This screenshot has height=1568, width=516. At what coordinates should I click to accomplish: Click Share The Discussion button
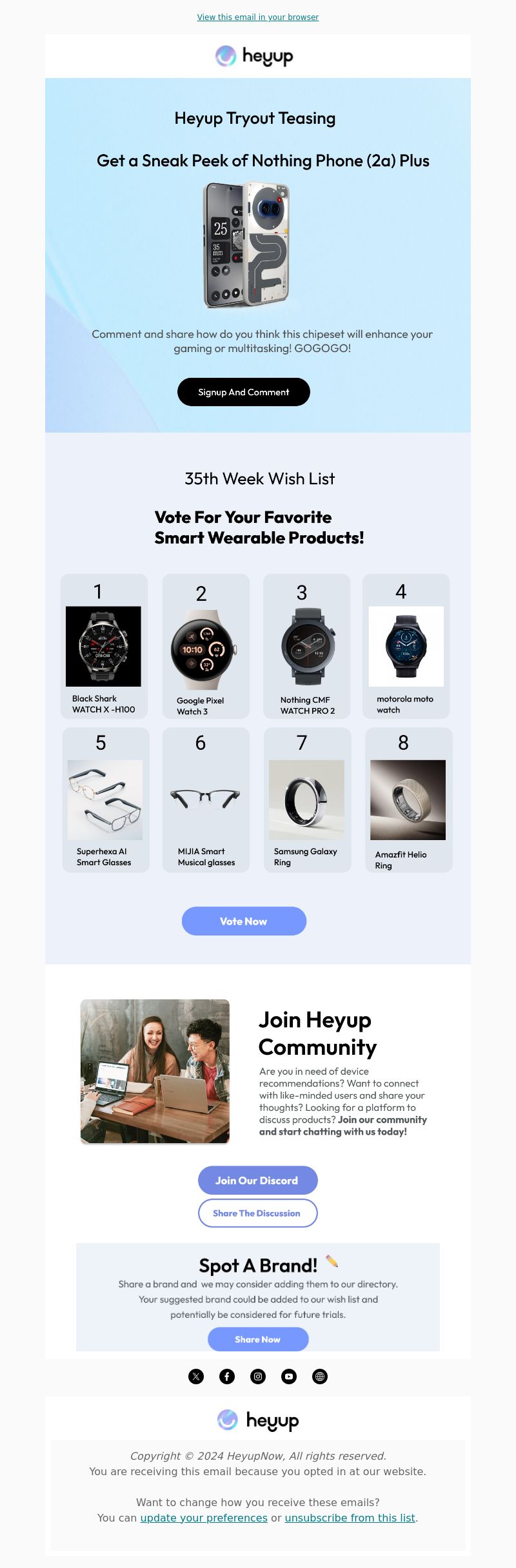(x=258, y=1213)
